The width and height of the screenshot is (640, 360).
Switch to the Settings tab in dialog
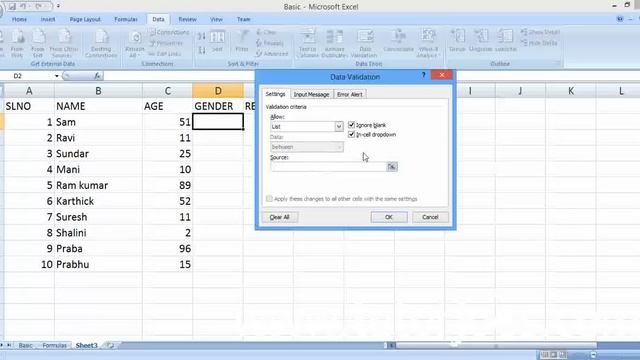click(275, 94)
